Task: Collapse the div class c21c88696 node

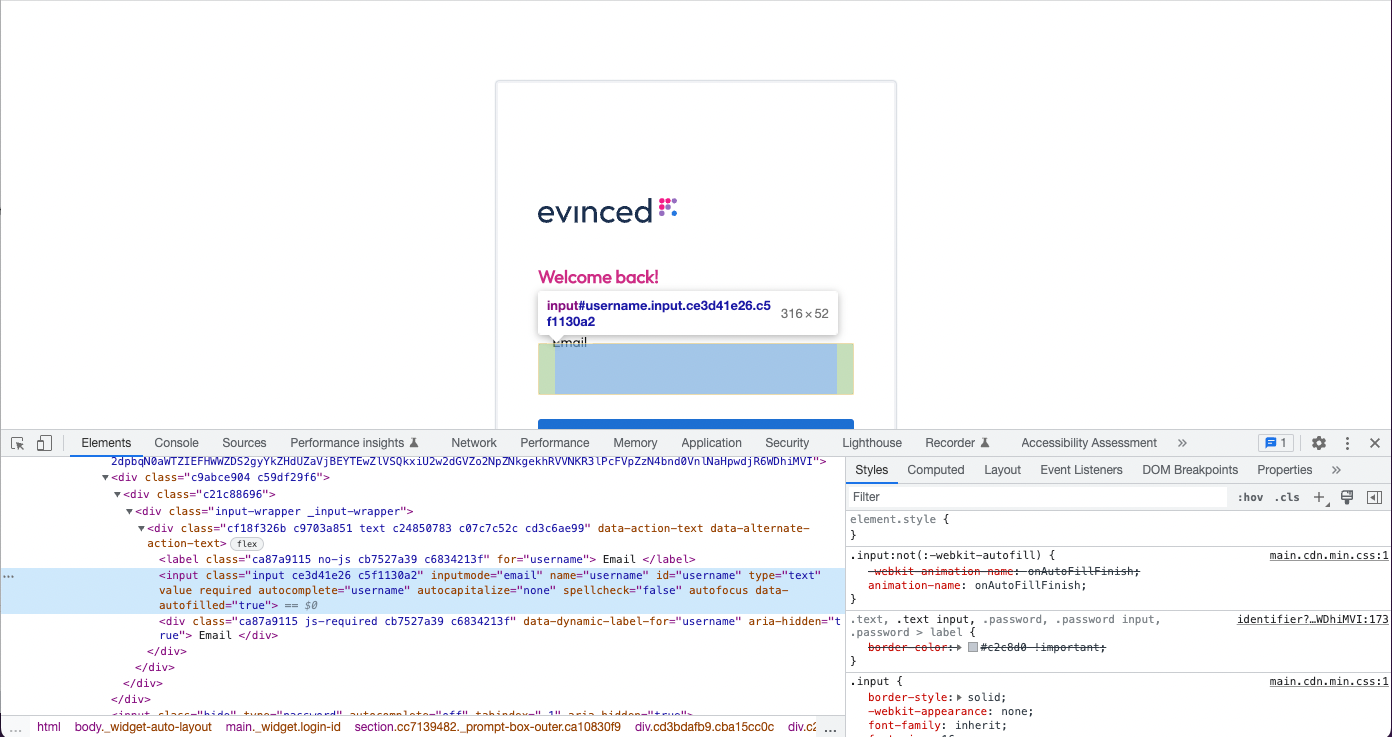Action: click(117, 494)
